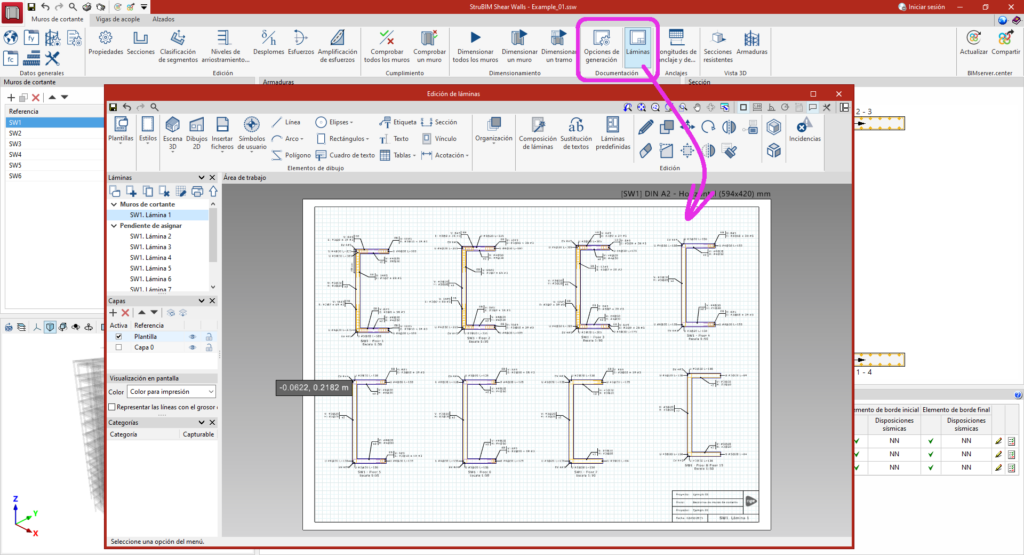
Task: Click the pan hand view tool
Action: coord(697,107)
